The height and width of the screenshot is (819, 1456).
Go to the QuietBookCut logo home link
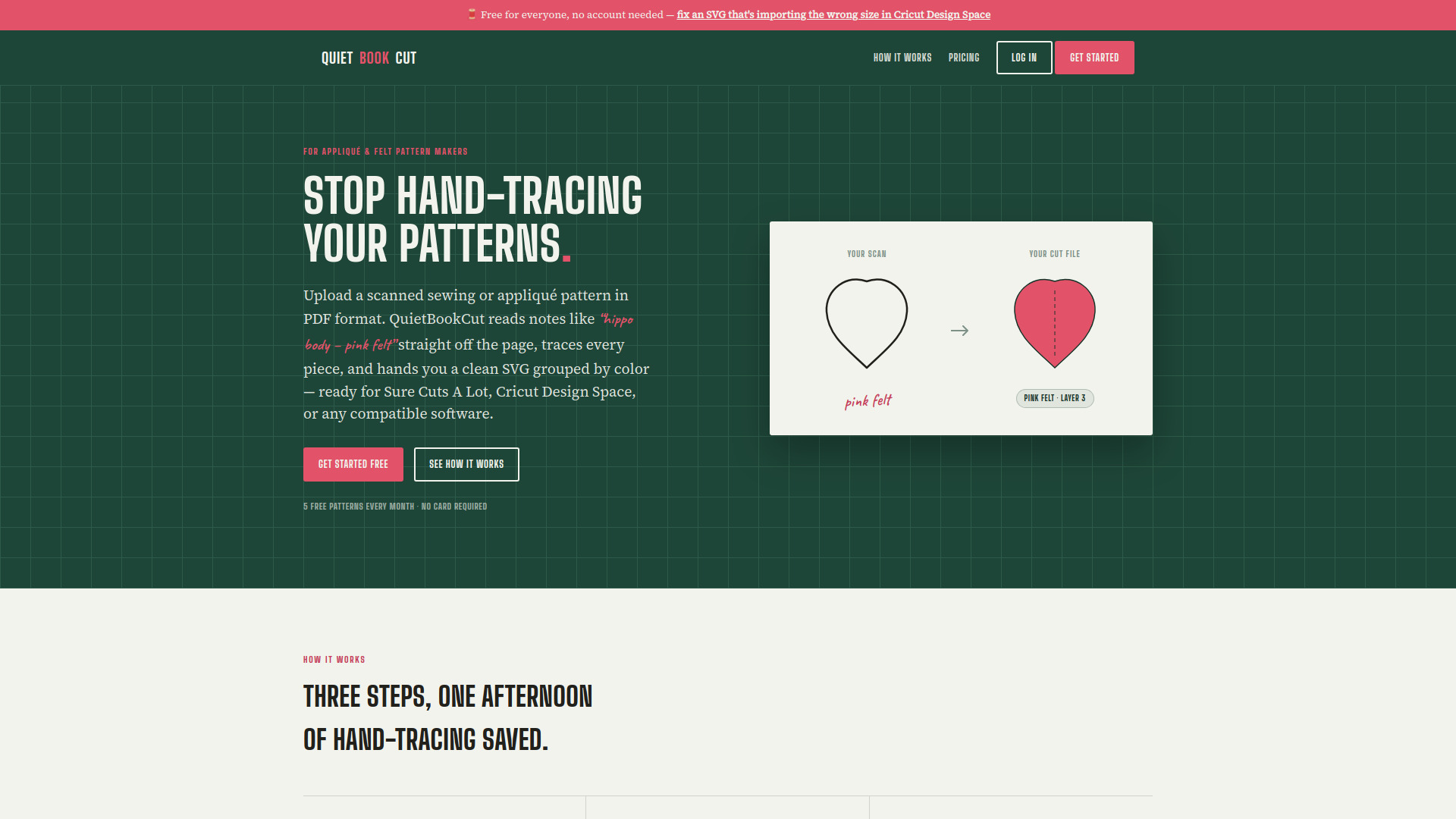[x=369, y=58]
